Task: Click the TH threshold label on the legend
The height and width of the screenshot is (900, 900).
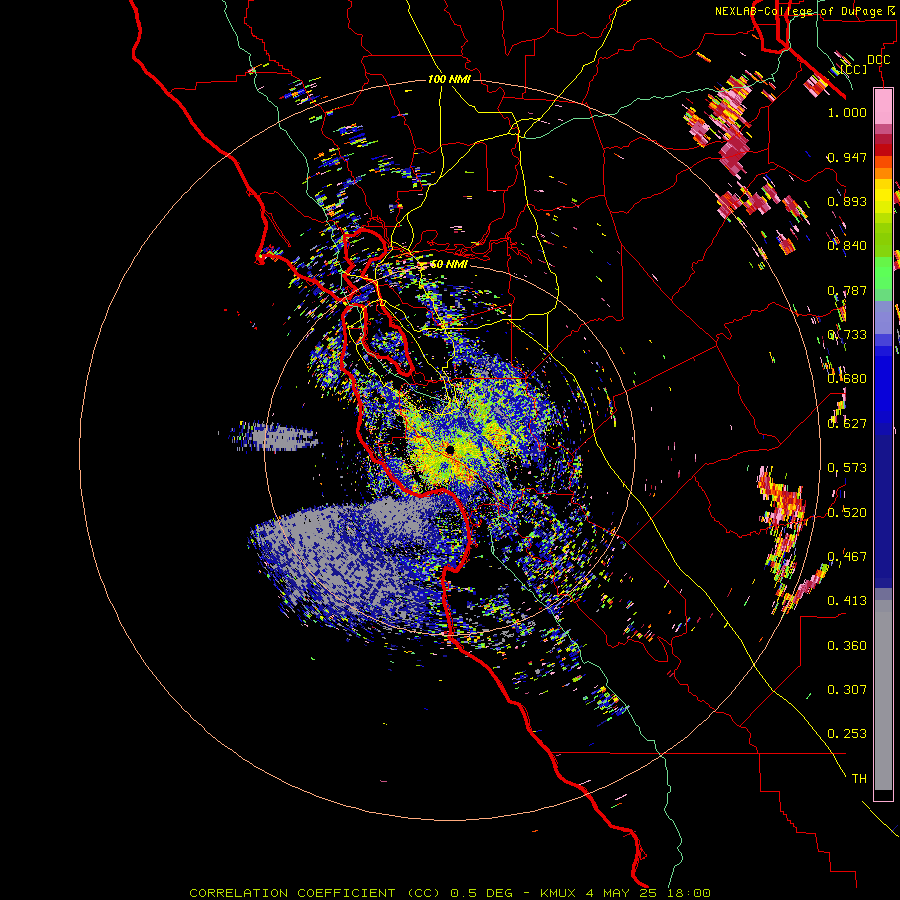Action: (859, 779)
